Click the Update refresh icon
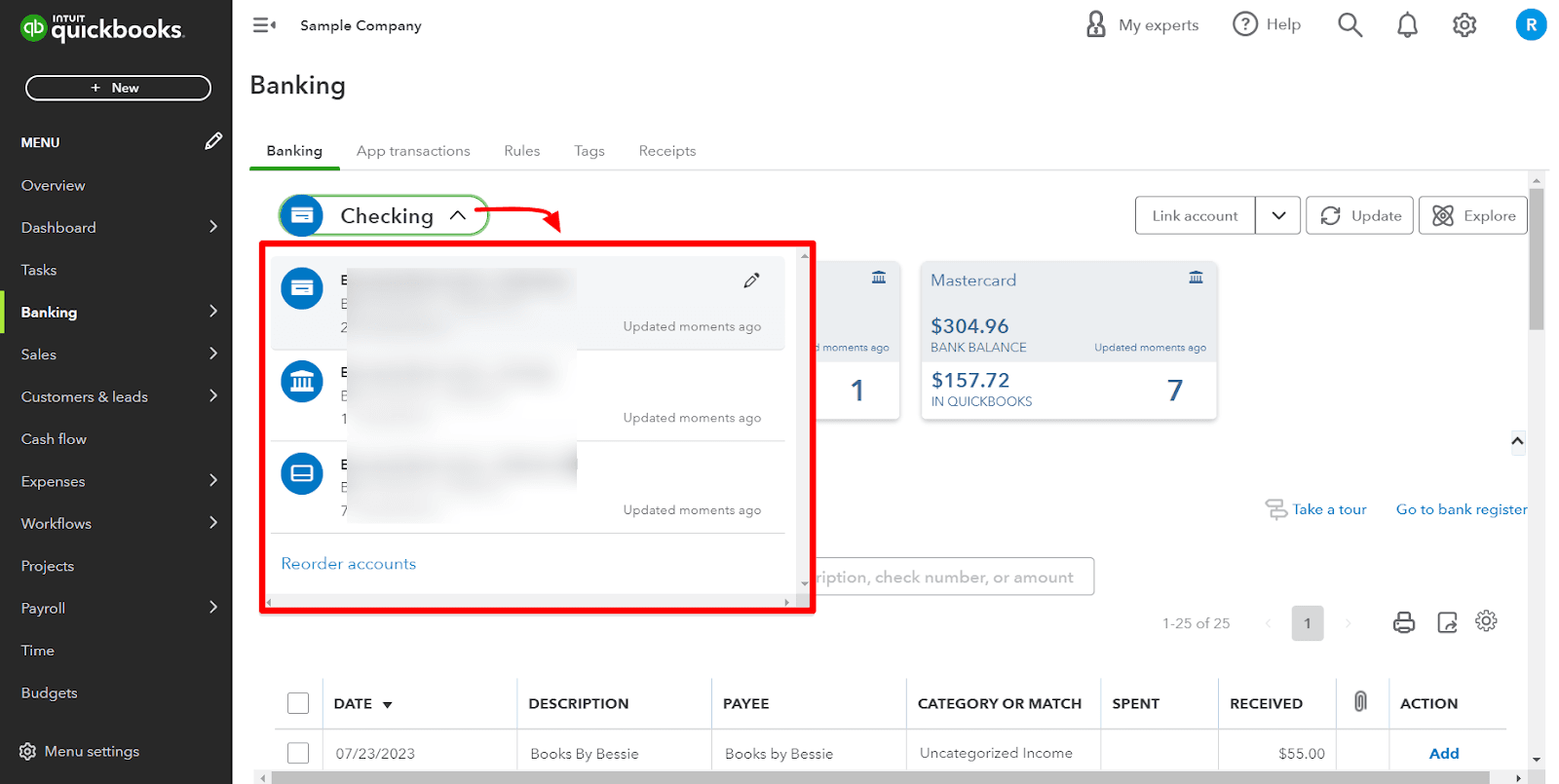This screenshot has width=1559, height=784. coord(1330,216)
